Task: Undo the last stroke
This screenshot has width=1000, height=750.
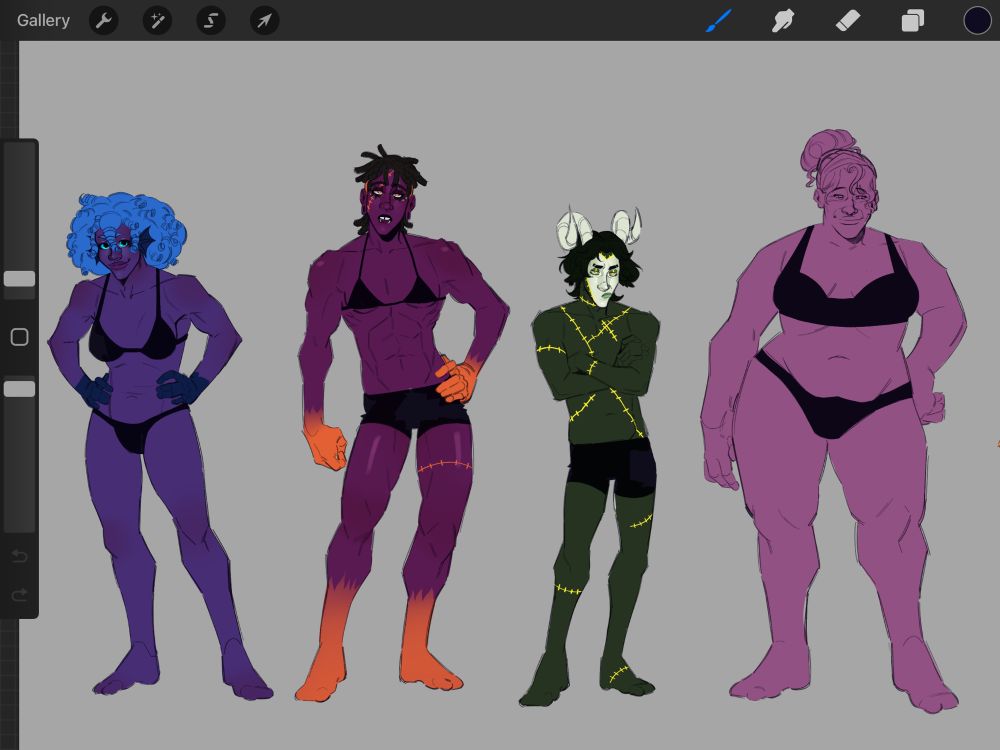Action: click(20, 556)
